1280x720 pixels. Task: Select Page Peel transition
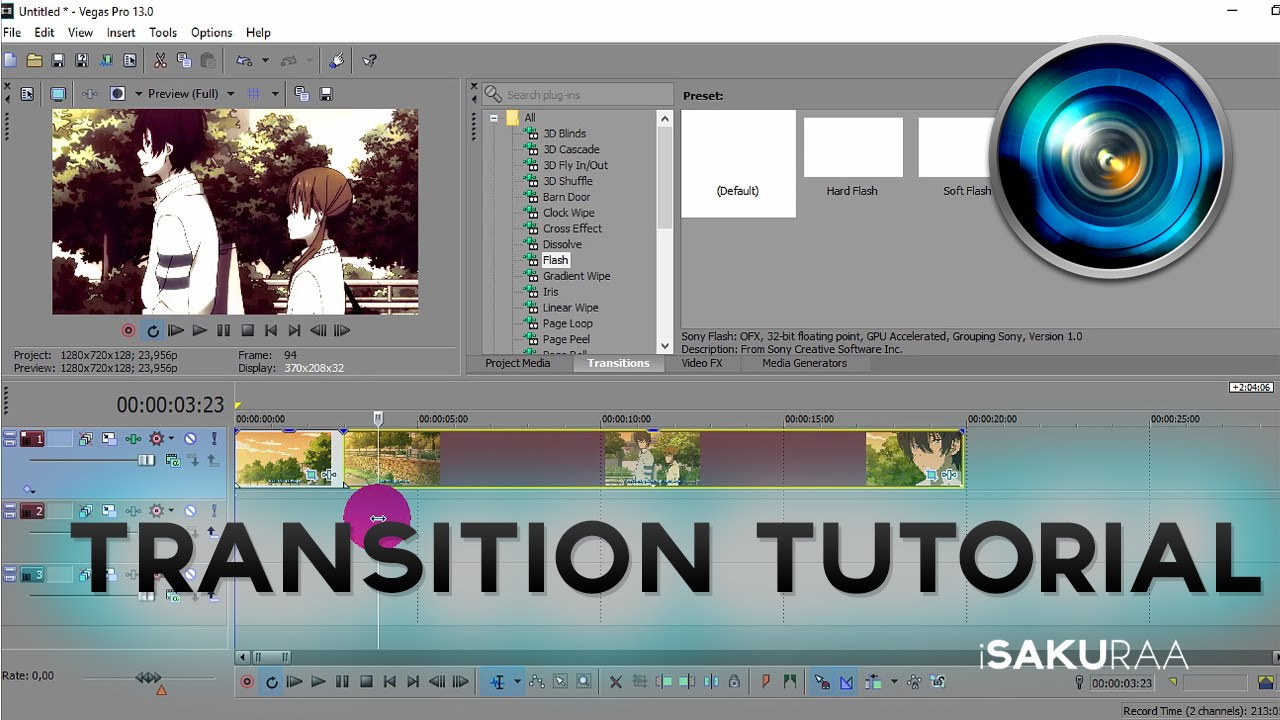(566, 340)
